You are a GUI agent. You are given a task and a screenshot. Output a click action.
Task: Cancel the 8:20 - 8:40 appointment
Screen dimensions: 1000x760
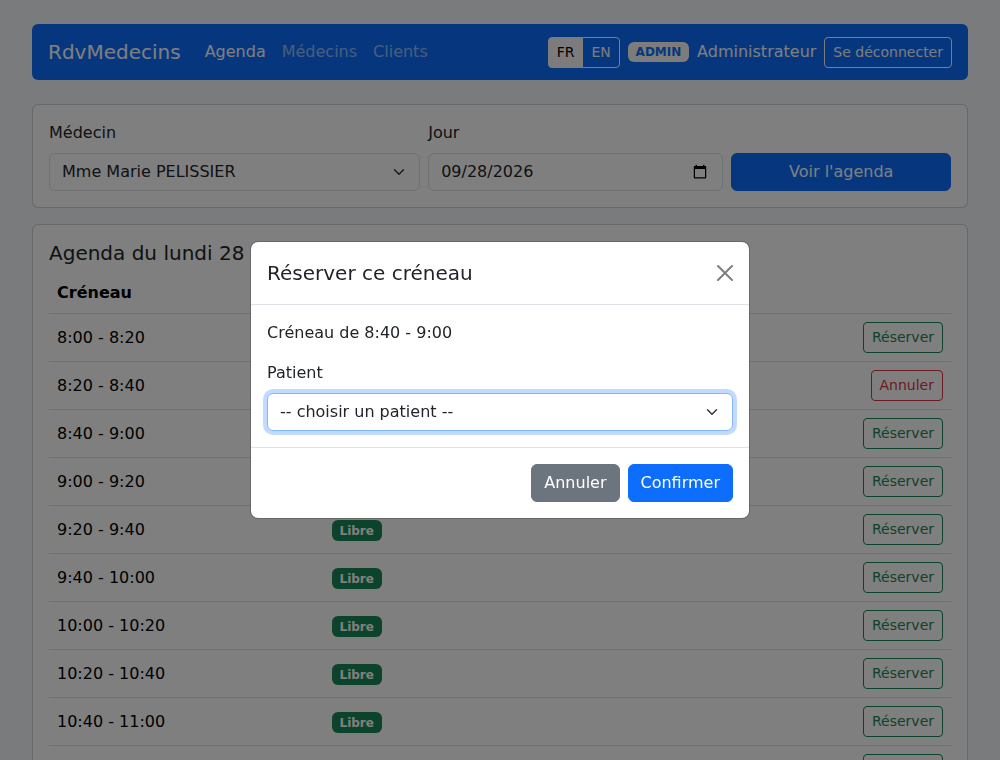coord(906,385)
